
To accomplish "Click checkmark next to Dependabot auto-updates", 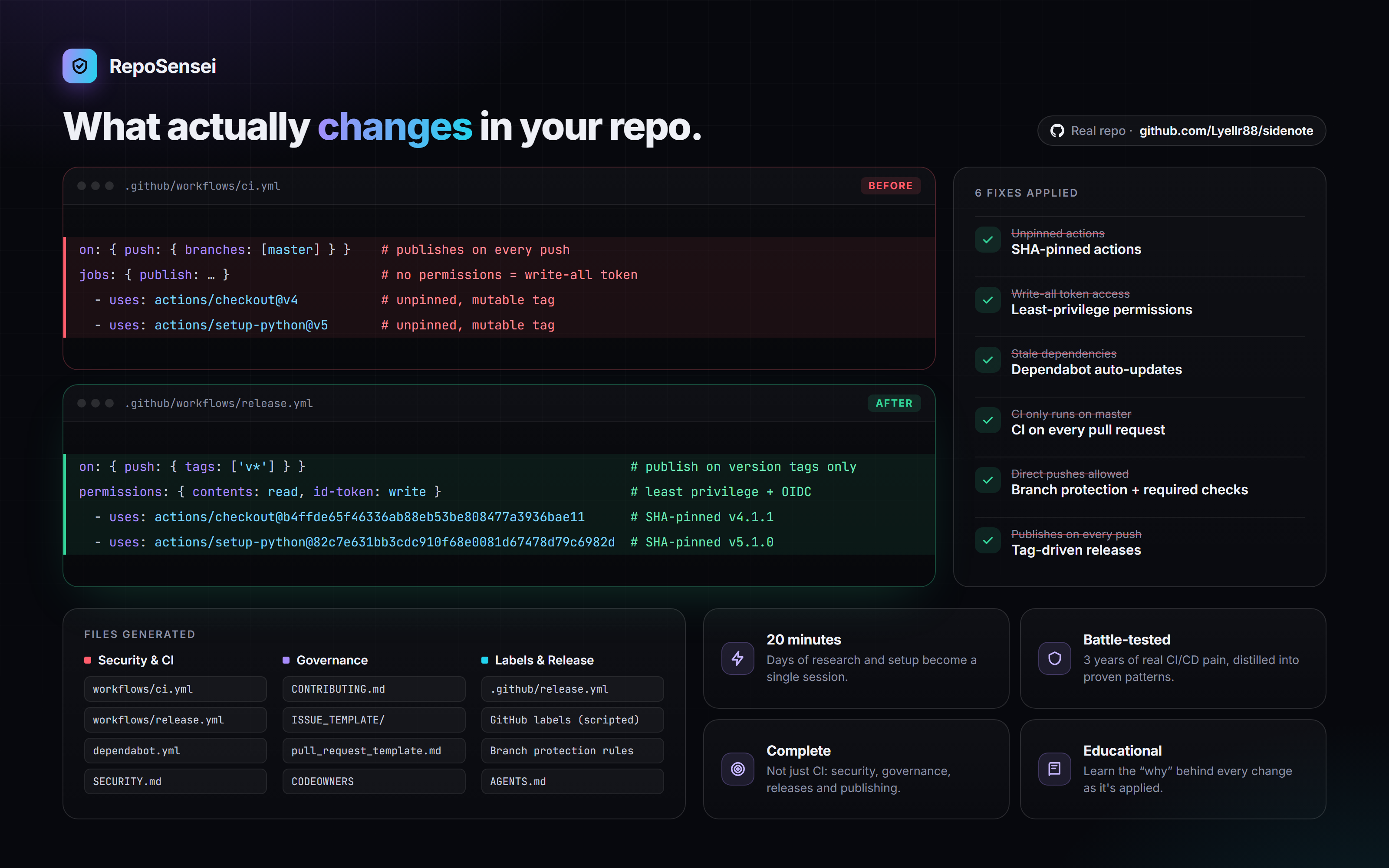I will pos(988,360).
